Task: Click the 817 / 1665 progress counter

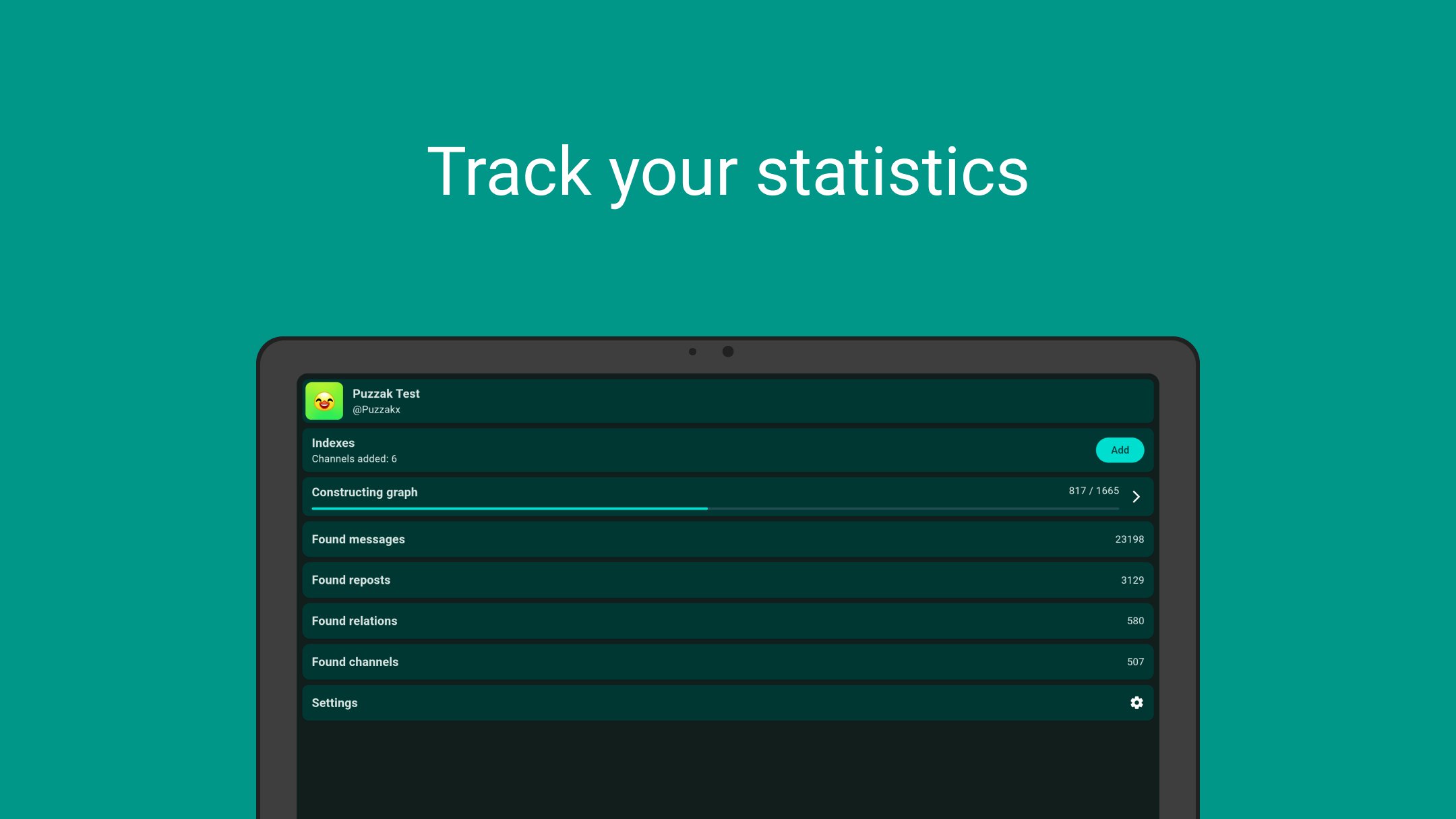Action: 1093,491
